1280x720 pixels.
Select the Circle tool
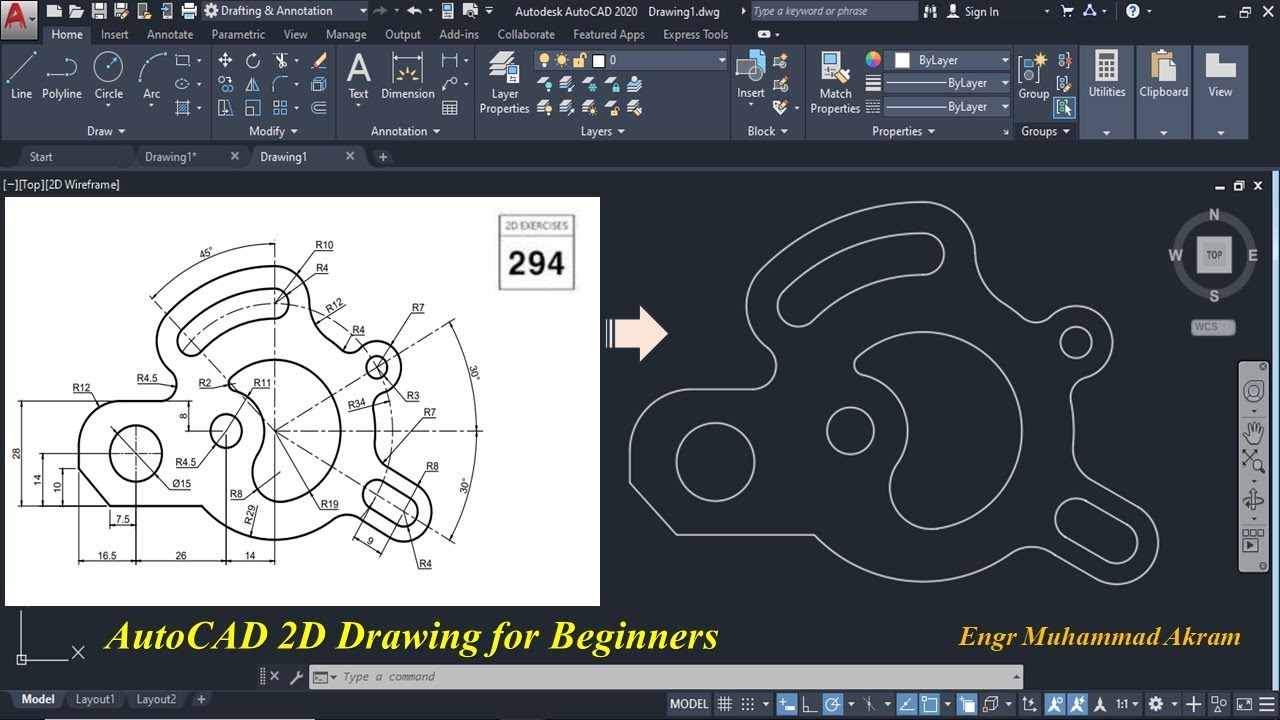pyautogui.click(x=109, y=75)
